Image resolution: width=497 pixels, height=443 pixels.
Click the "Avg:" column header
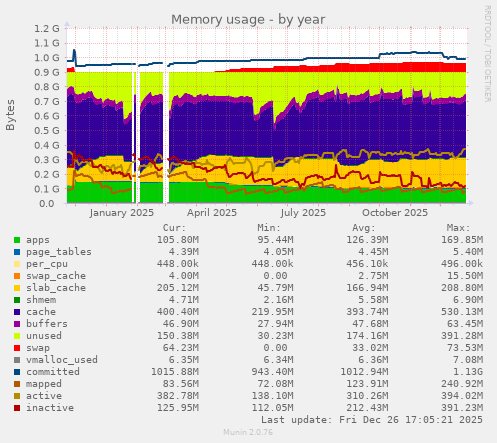coord(364,228)
